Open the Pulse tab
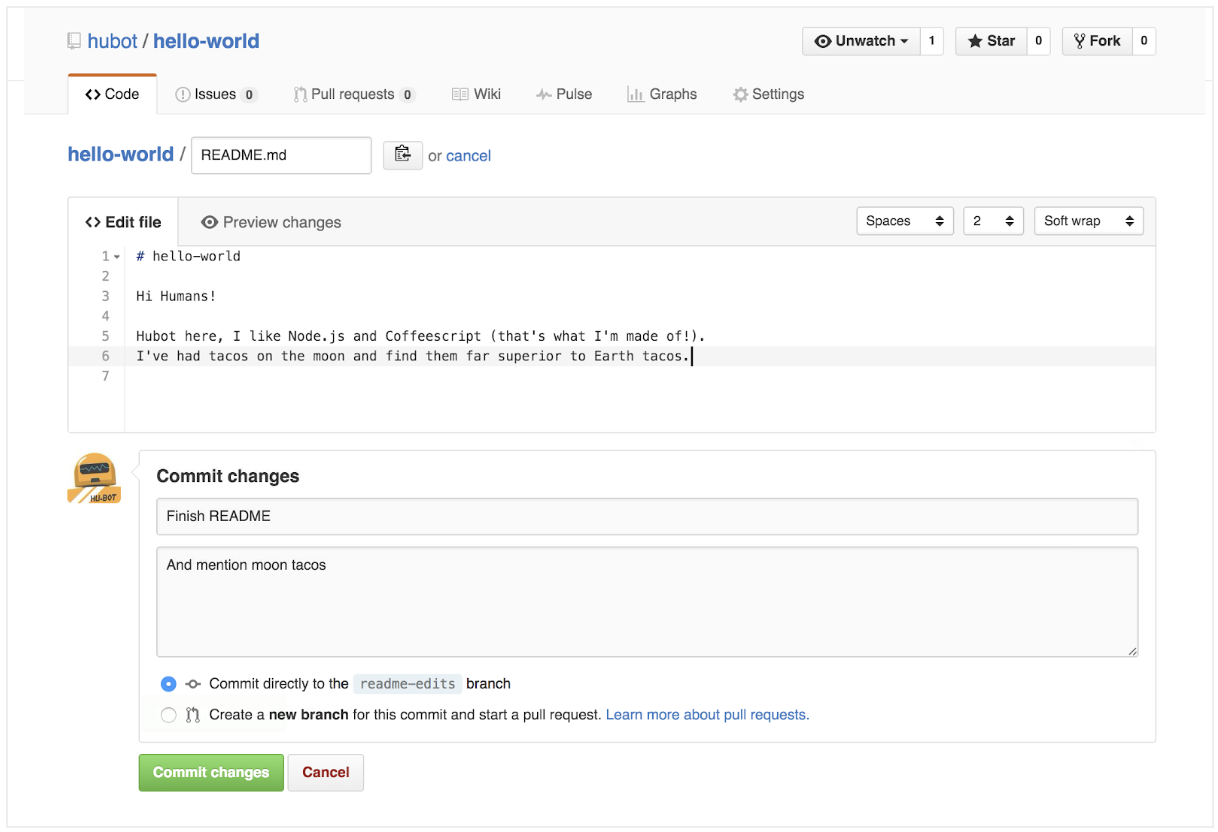1218x832 pixels. click(564, 94)
